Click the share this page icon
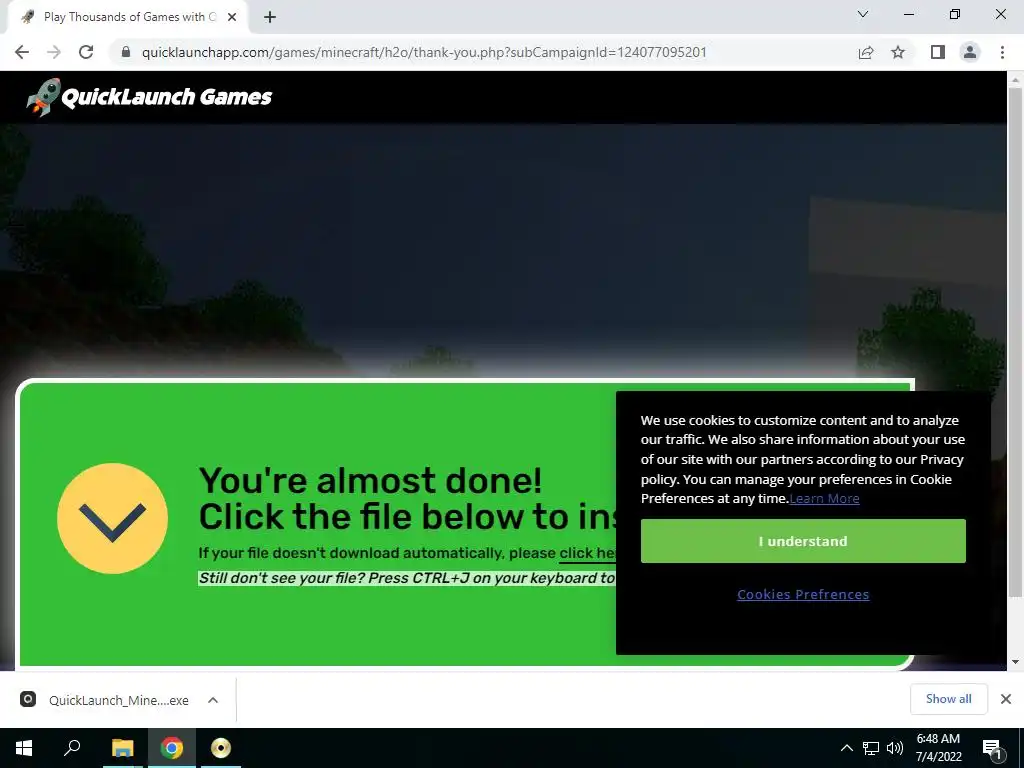 (x=866, y=52)
